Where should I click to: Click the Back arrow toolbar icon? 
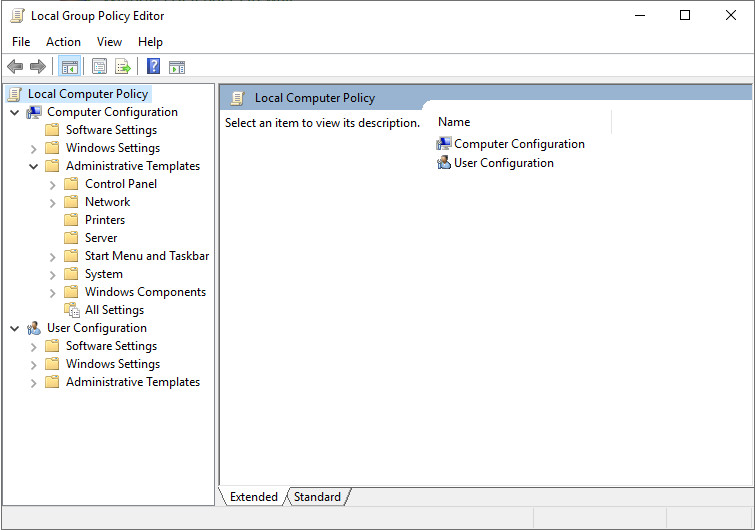[15, 67]
